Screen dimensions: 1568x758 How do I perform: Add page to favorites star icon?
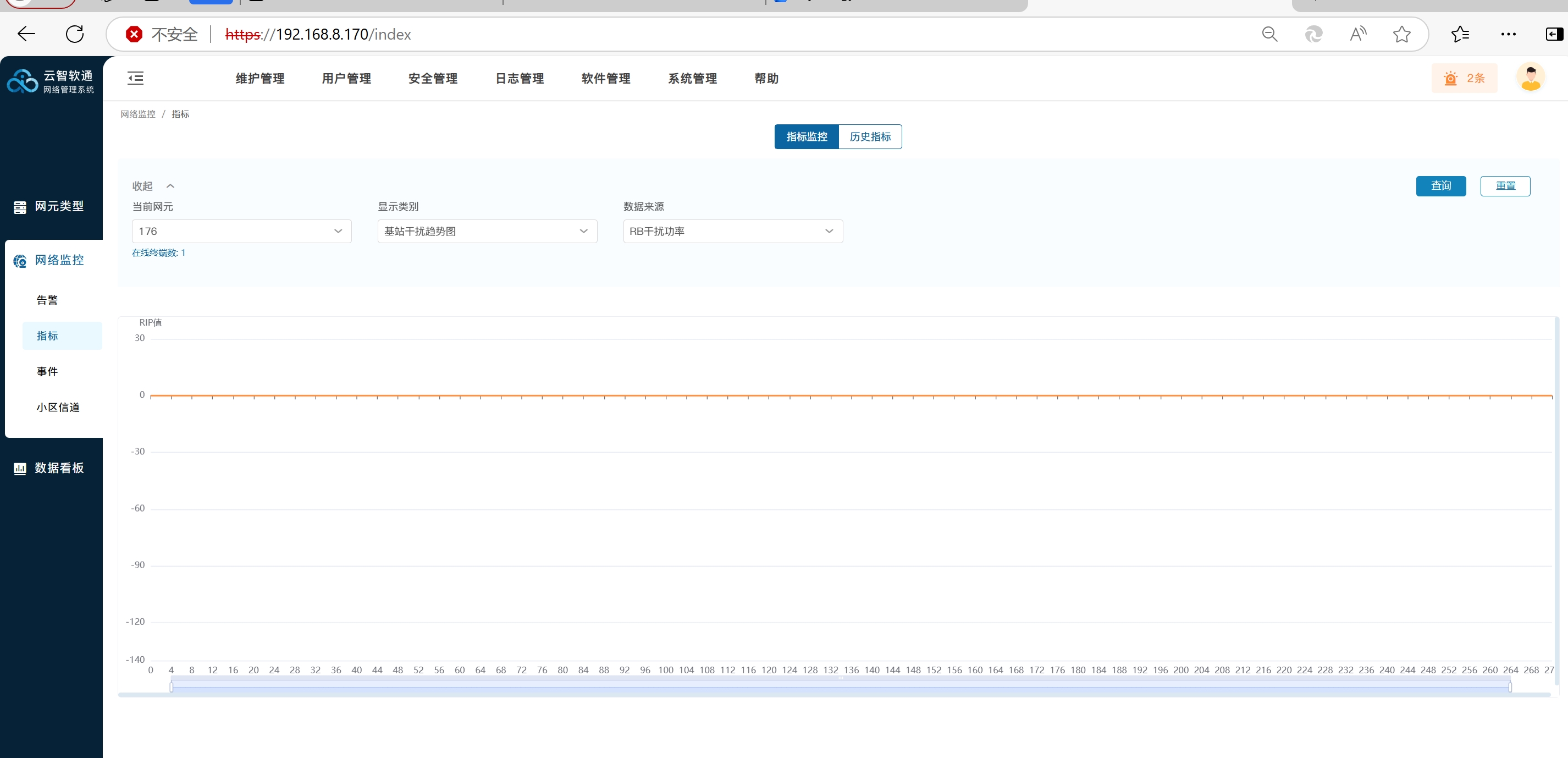click(x=1402, y=34)
